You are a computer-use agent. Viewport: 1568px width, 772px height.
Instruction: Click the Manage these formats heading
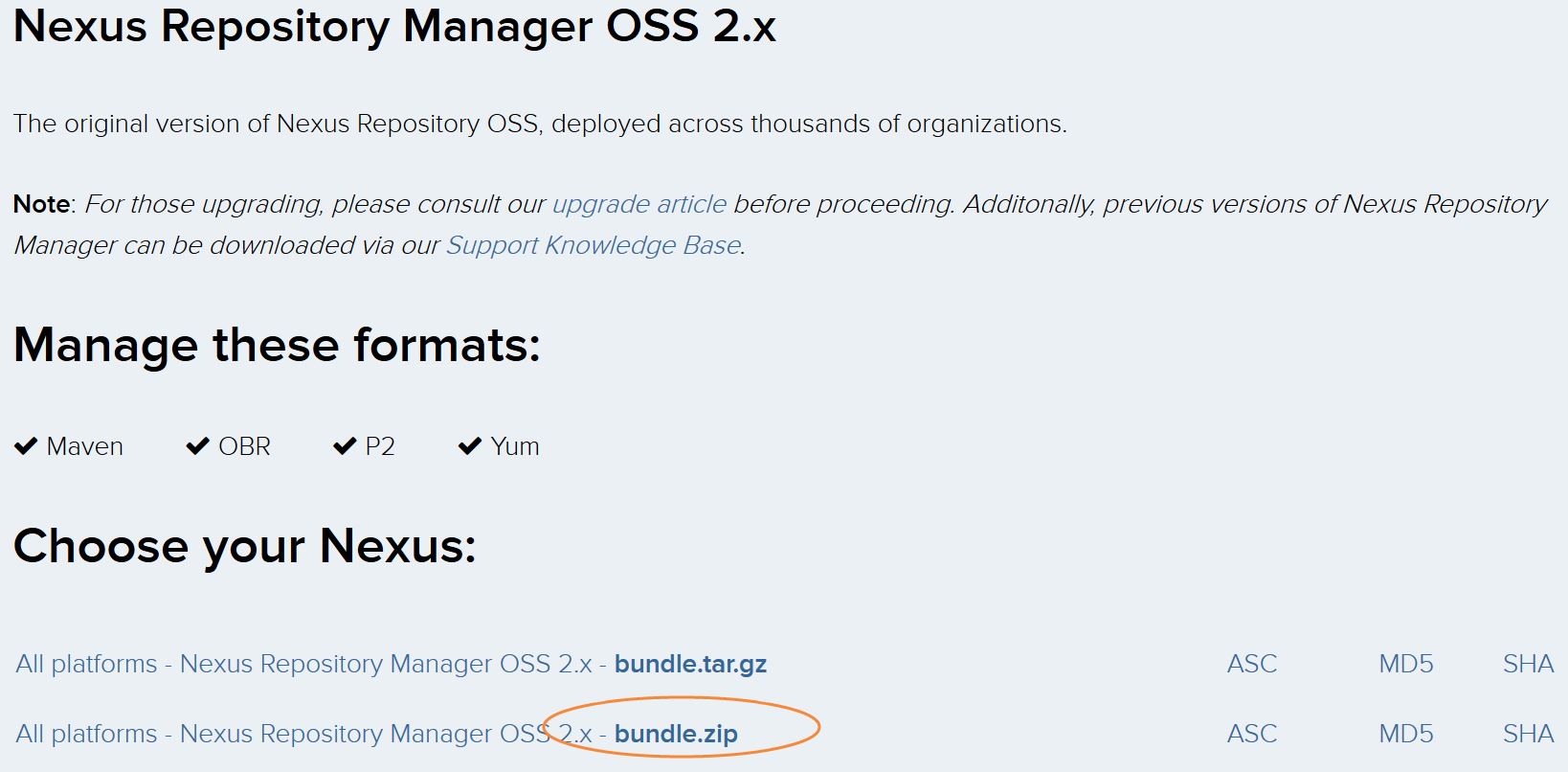[x=277, y=345]
